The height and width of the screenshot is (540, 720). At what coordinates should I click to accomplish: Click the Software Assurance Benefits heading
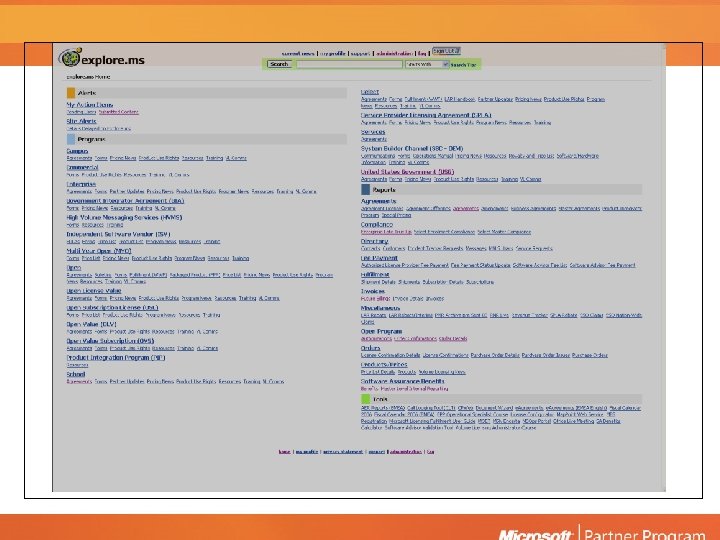[x=402, y=381]
